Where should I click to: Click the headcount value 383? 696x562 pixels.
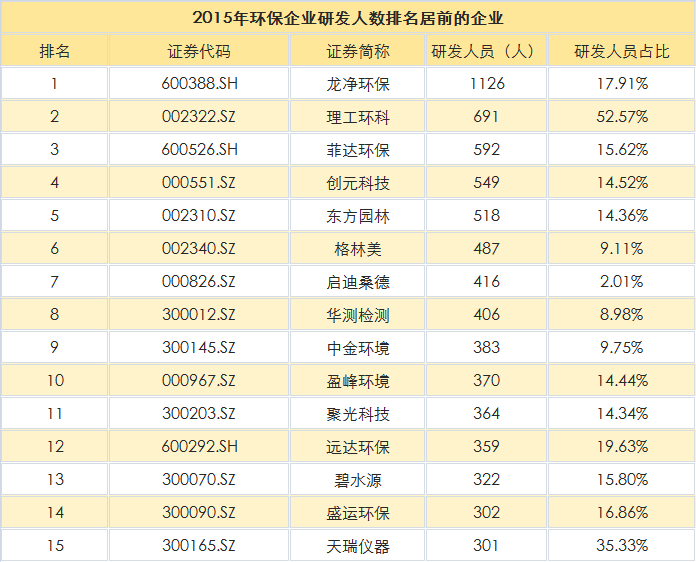[486, 347]
